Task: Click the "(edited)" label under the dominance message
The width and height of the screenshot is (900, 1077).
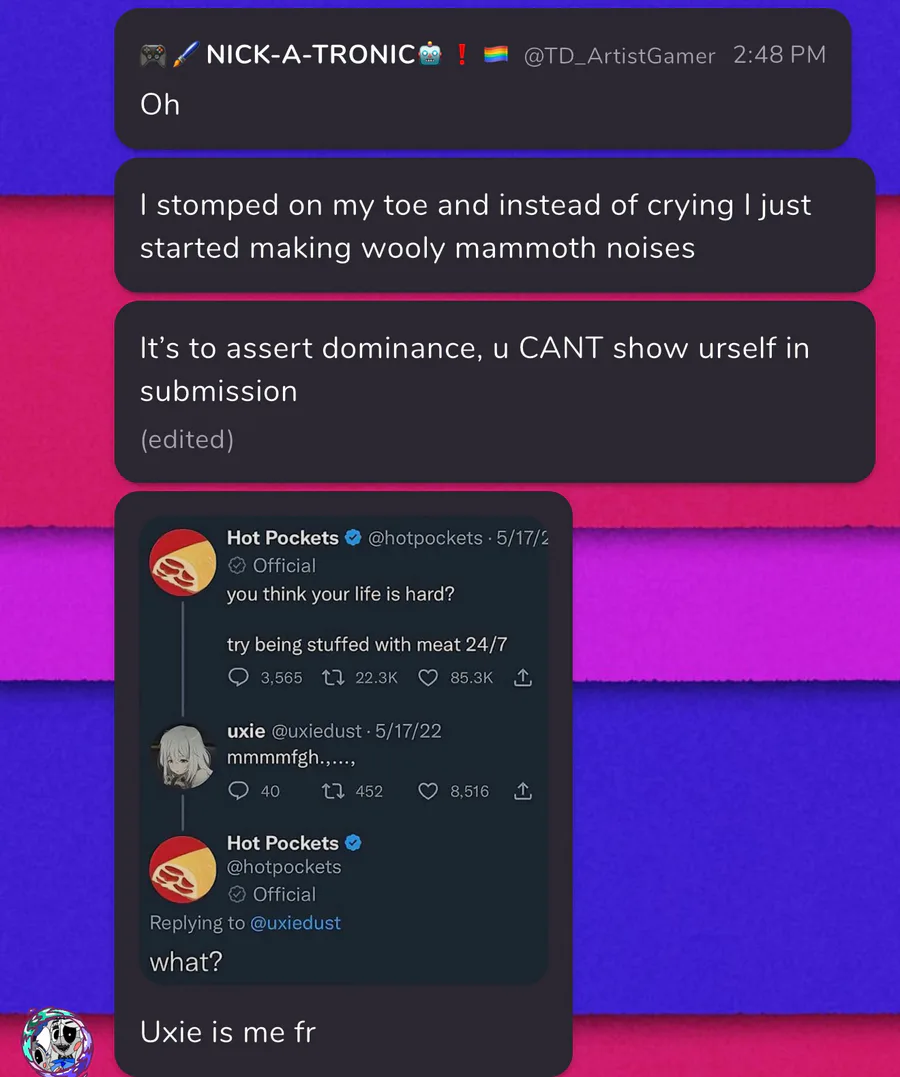Action: pos(187,440)
